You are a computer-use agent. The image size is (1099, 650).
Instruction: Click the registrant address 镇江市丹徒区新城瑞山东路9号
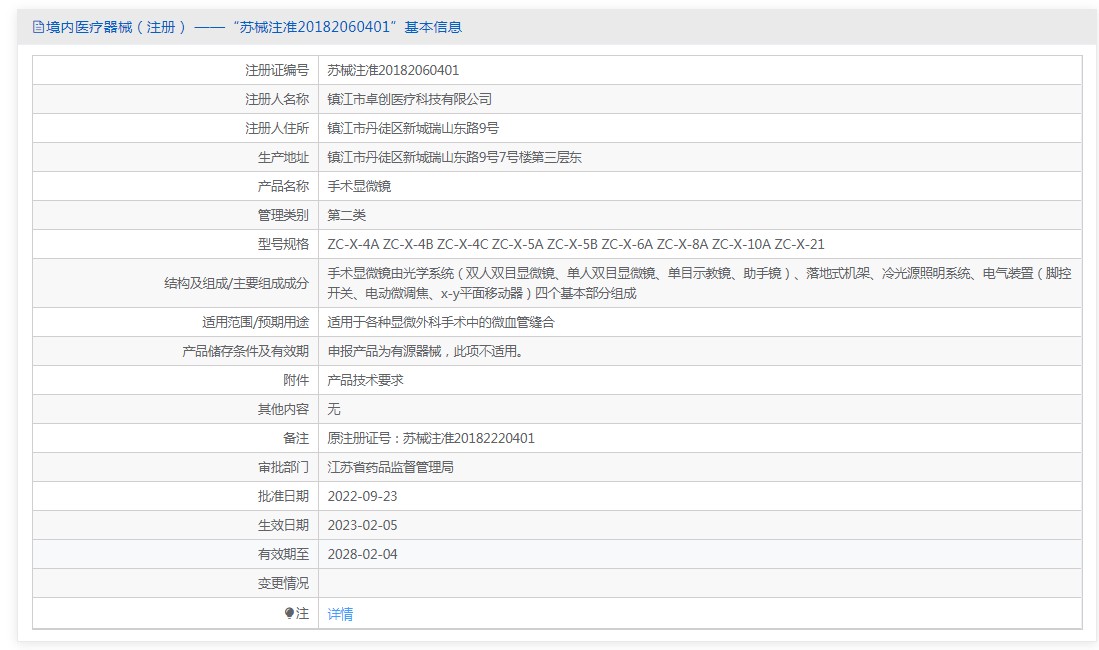pos(413,128)
